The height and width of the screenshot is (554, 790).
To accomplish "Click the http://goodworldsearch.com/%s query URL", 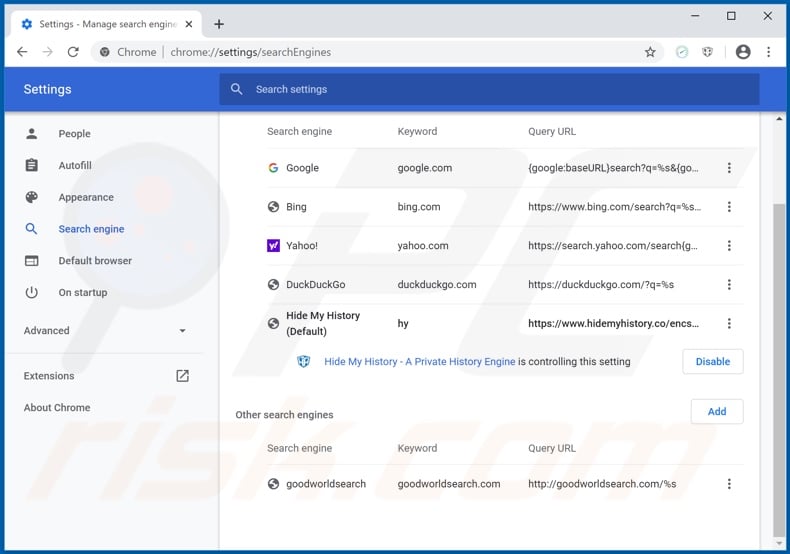I will click(x=602, y=483).
